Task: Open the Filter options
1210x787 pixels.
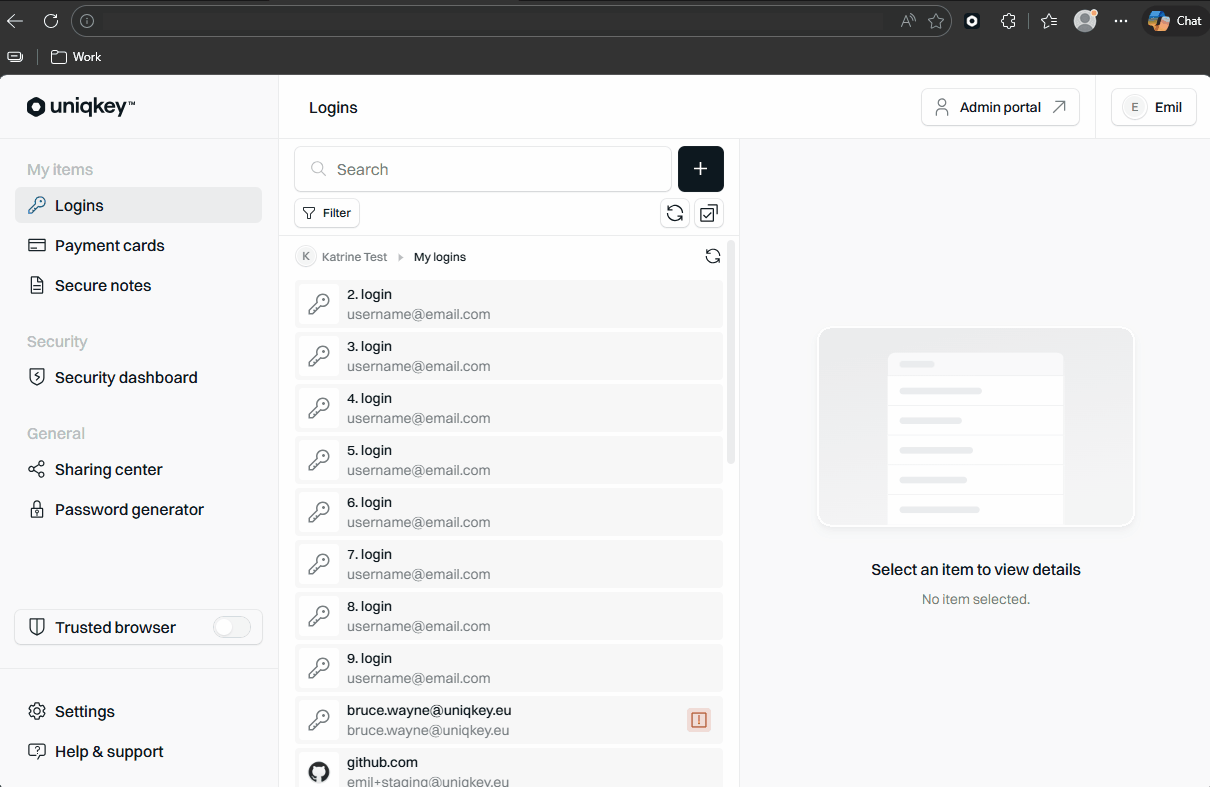Action: [x=327, y=213]
